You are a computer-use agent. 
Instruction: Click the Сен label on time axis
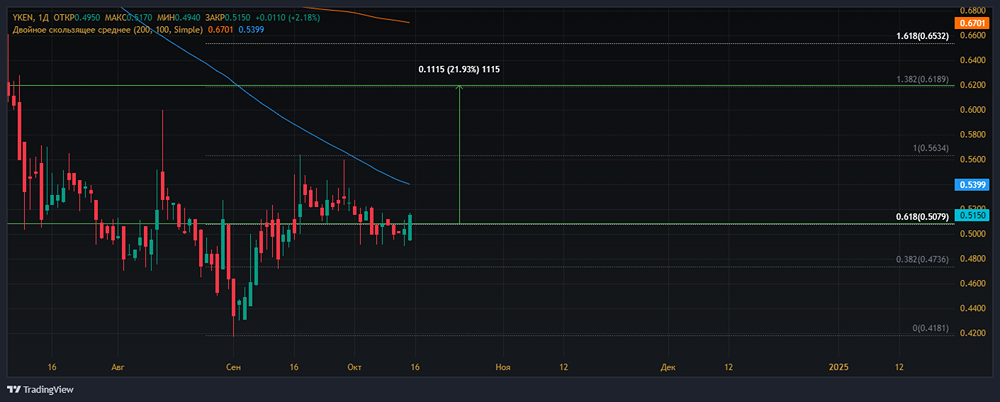(x=233, y=367)
